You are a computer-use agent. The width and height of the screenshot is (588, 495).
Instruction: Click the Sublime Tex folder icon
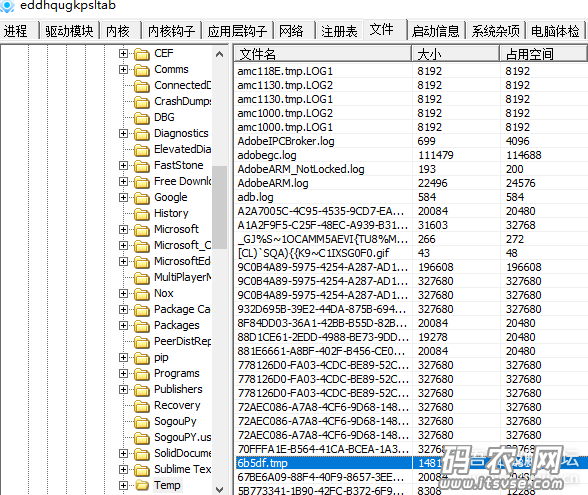pyautogui.click(x=142, y=470)
